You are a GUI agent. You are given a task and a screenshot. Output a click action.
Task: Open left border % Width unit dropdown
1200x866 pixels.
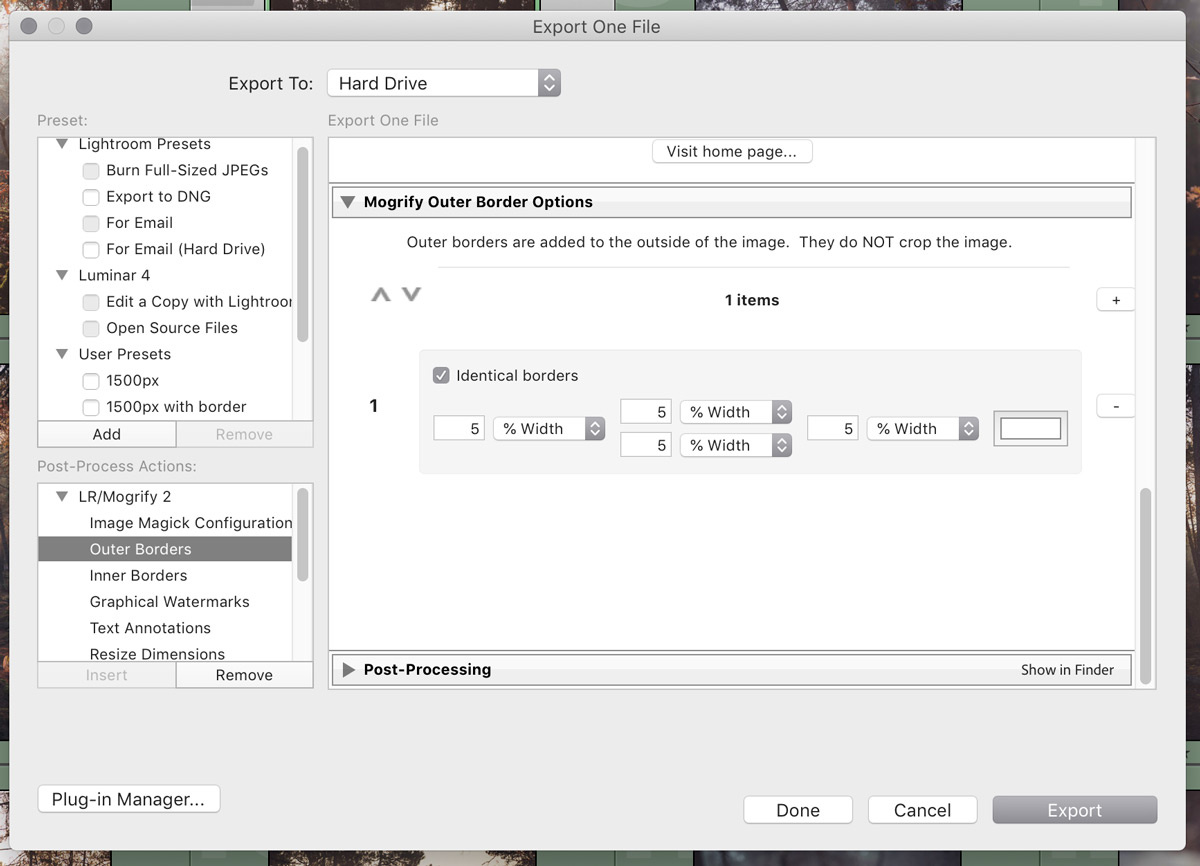click(x=549, y=429)
